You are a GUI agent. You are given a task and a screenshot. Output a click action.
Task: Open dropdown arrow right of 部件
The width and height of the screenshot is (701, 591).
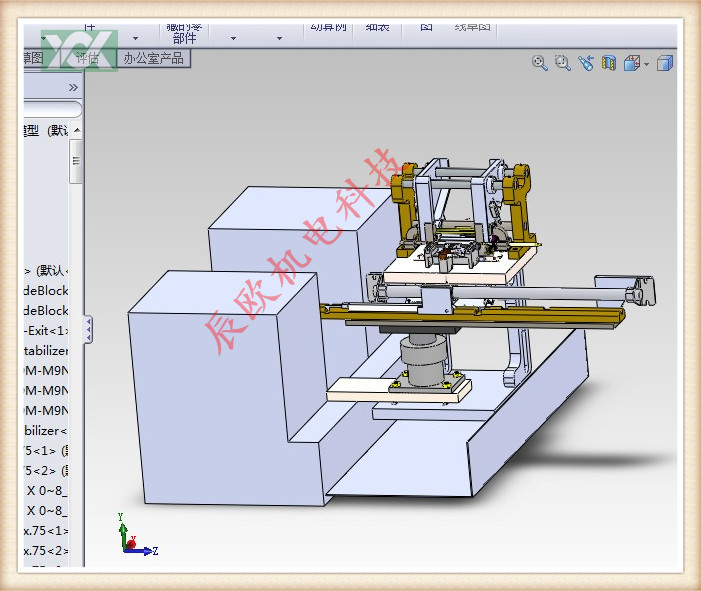point(233,38)
